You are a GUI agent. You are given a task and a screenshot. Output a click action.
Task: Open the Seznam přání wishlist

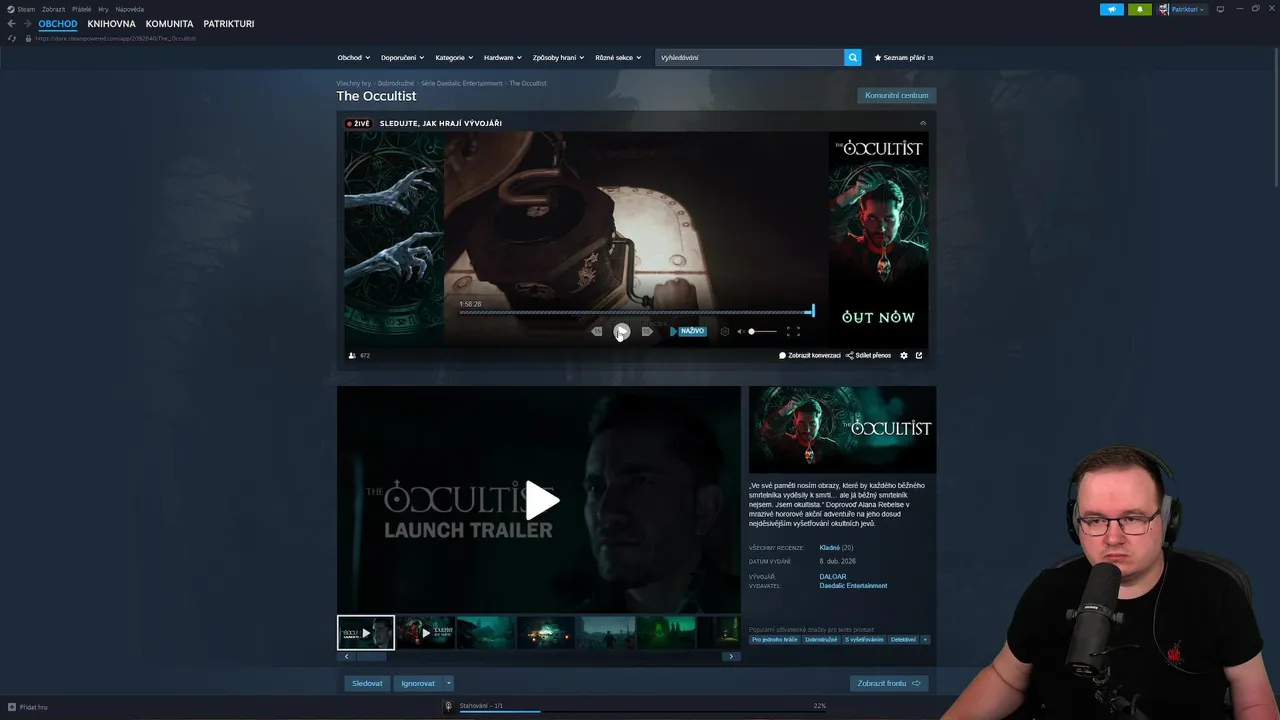coord(904,58)
